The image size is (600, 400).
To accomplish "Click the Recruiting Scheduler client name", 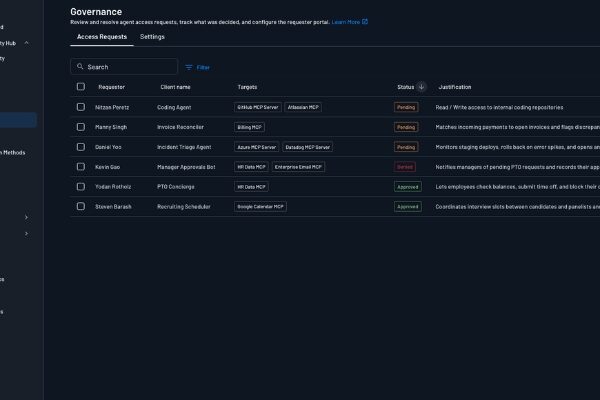I will point(184,207).
